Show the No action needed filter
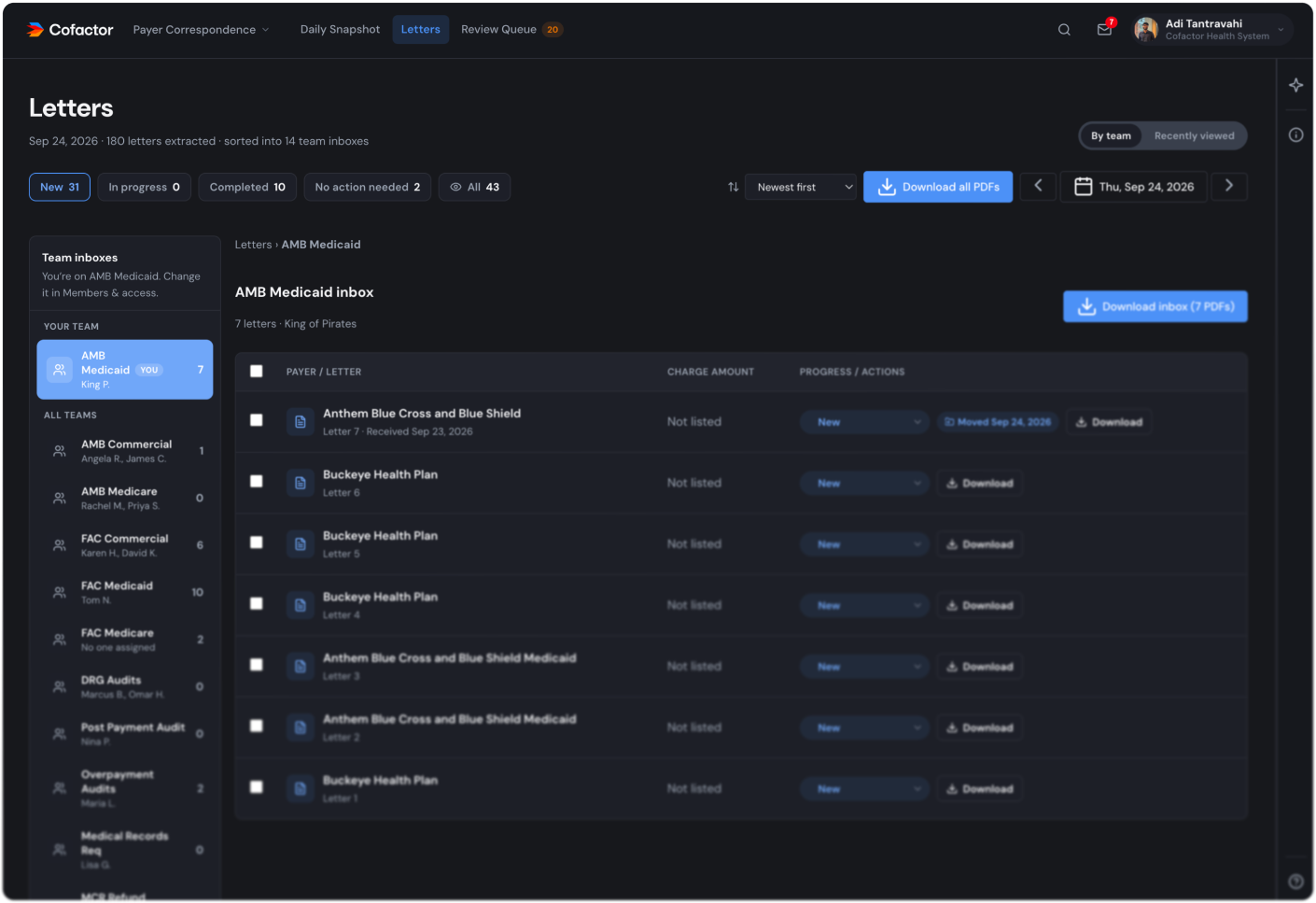This screenshot has width=1316, height=903. [x=368, y=188]
